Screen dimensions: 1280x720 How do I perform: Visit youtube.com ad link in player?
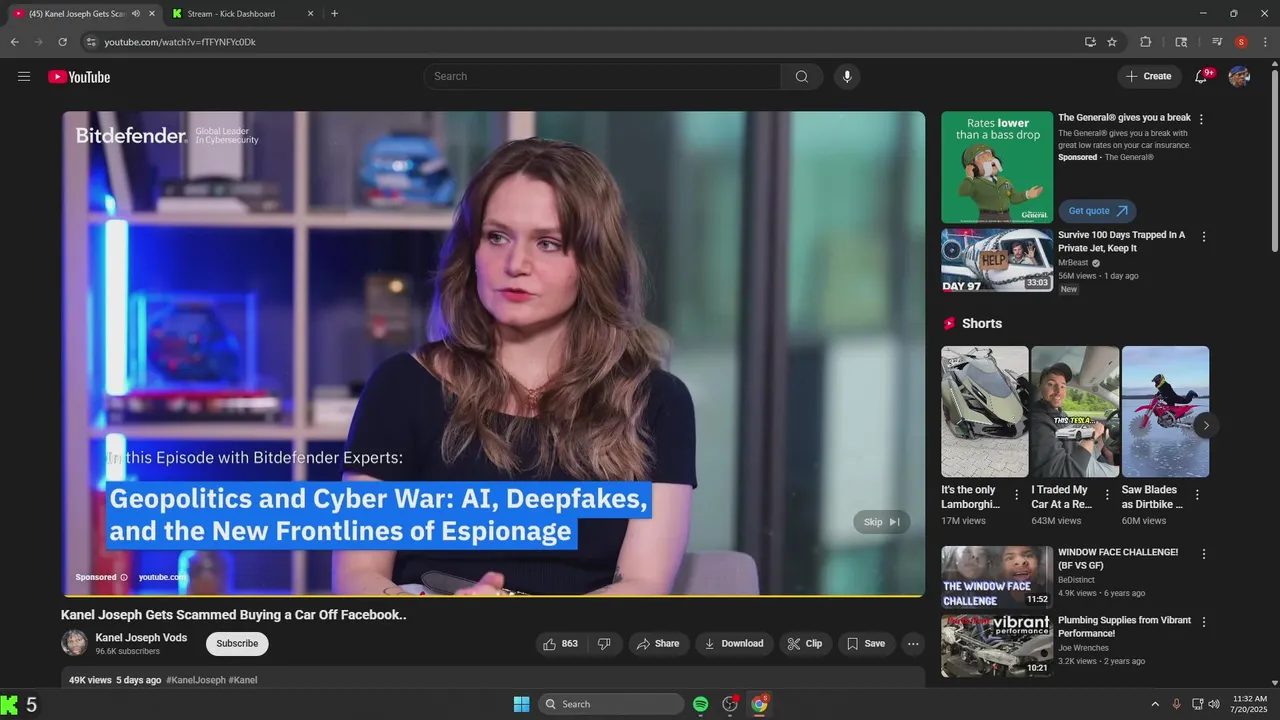(162, 577)
